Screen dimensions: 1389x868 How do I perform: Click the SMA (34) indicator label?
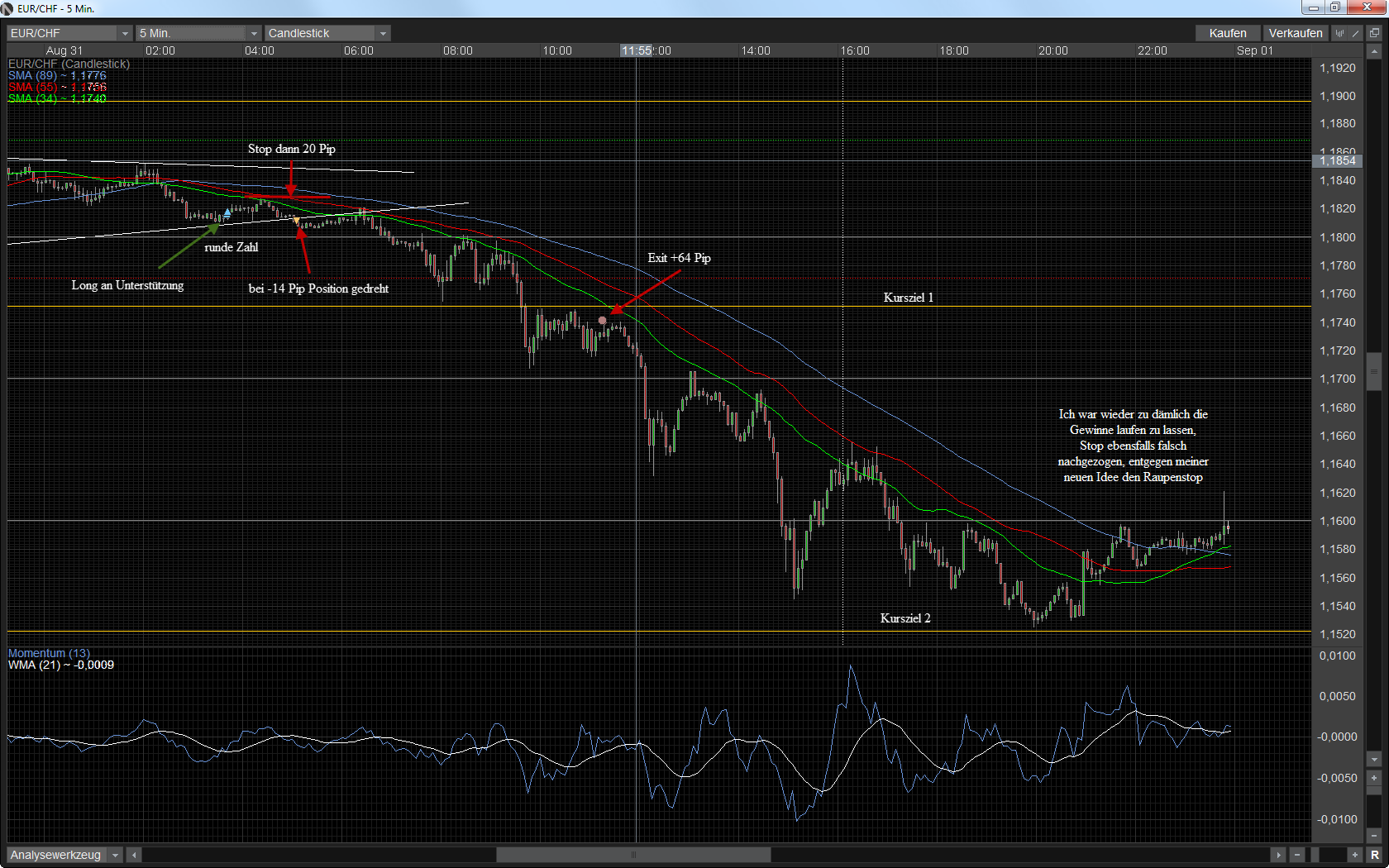57,98
